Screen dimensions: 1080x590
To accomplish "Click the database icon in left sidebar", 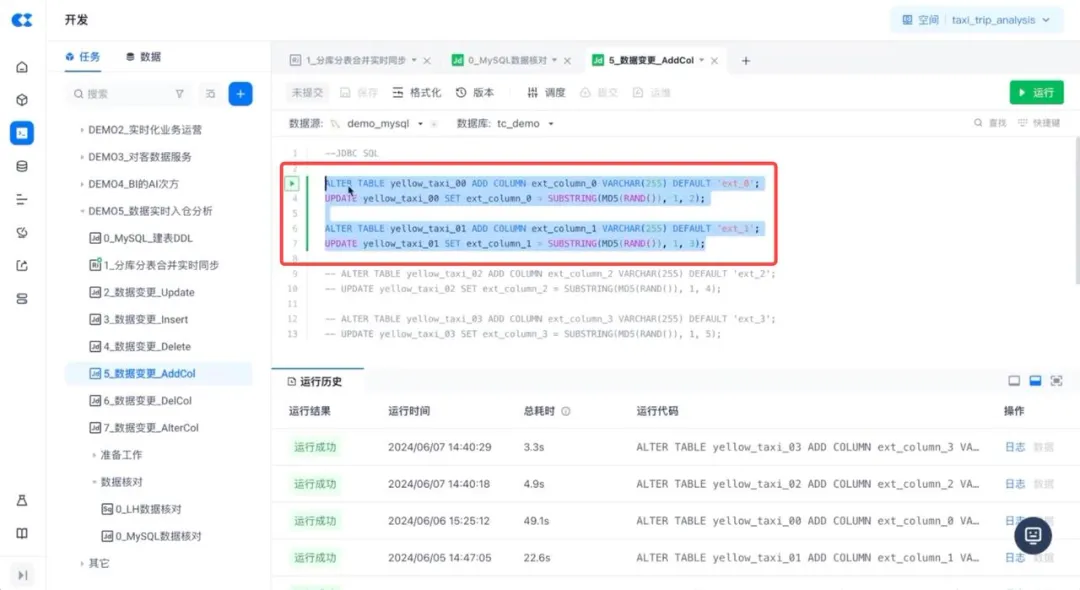I will tap(22, 166).
